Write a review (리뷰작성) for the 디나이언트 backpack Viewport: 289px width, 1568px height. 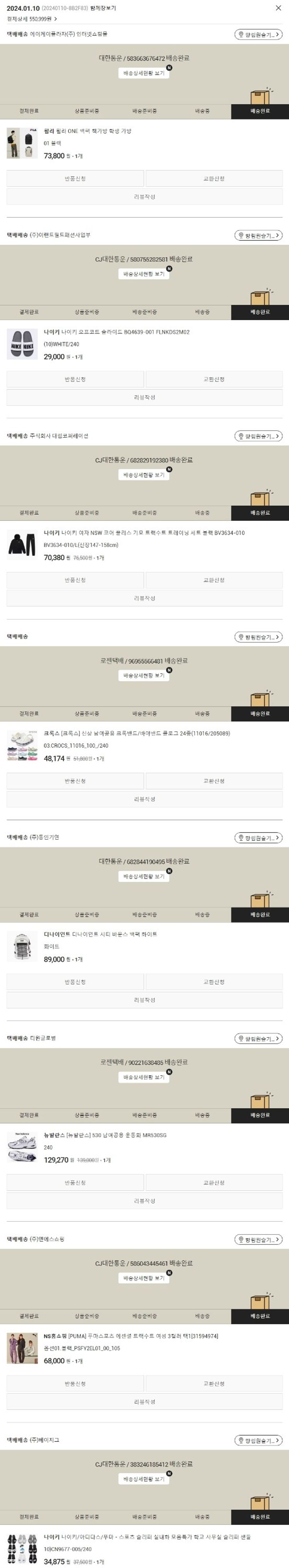coord(144,1000)
